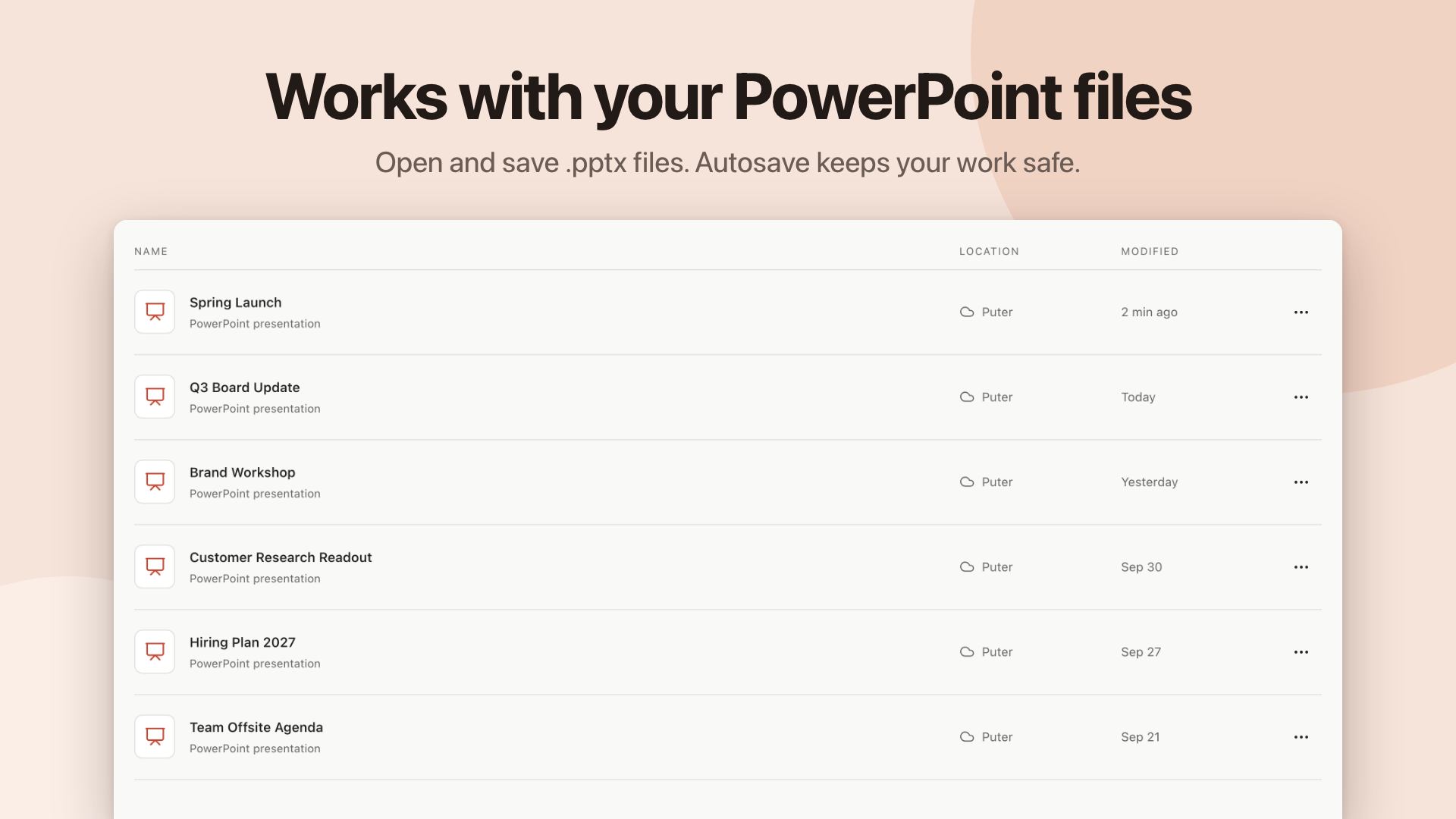This screenshot has height=819, width=1456.
Task: Select the Team Offsite Agenda file name
Action: 256,727
